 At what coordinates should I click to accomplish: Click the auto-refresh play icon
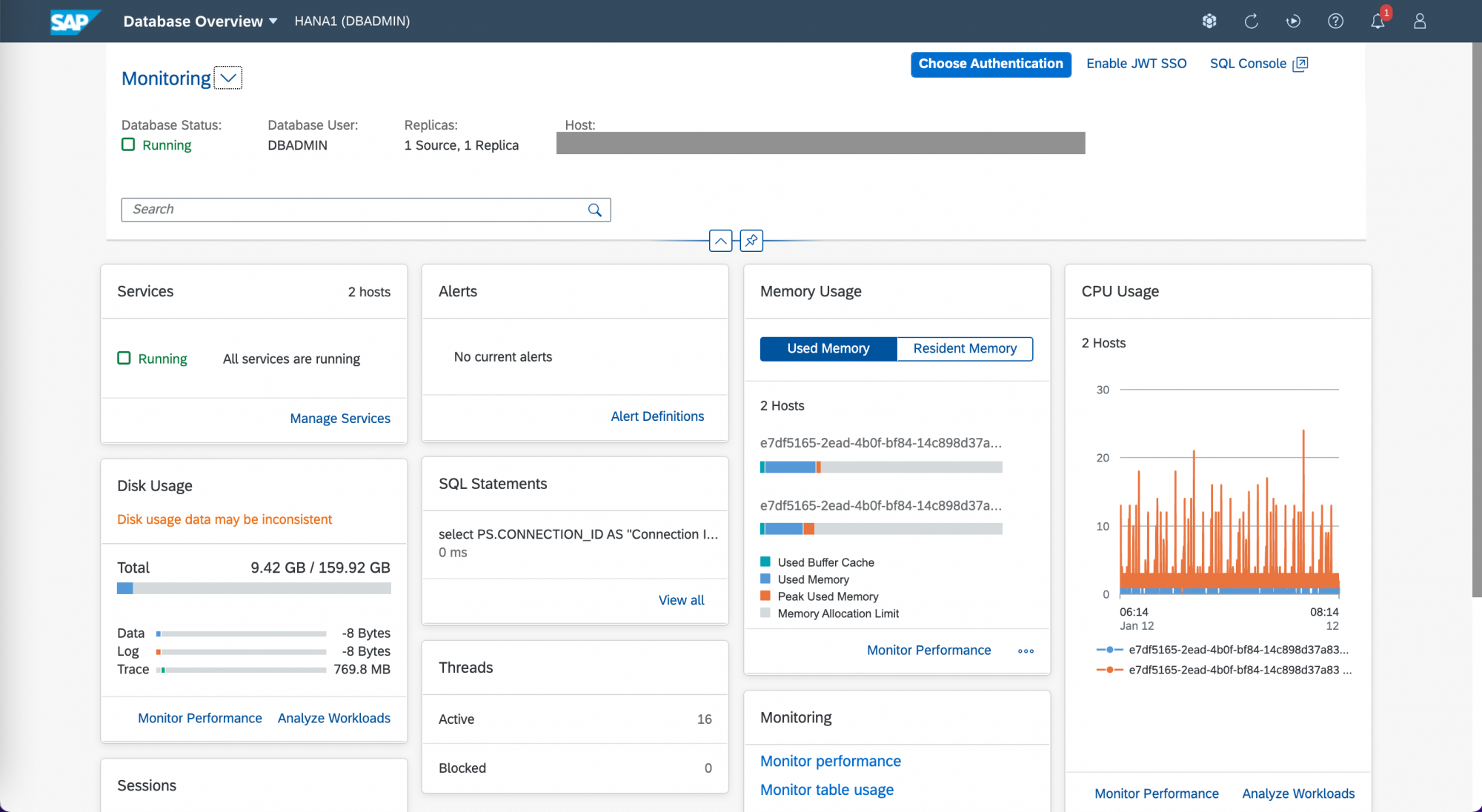click(1293, 21)
